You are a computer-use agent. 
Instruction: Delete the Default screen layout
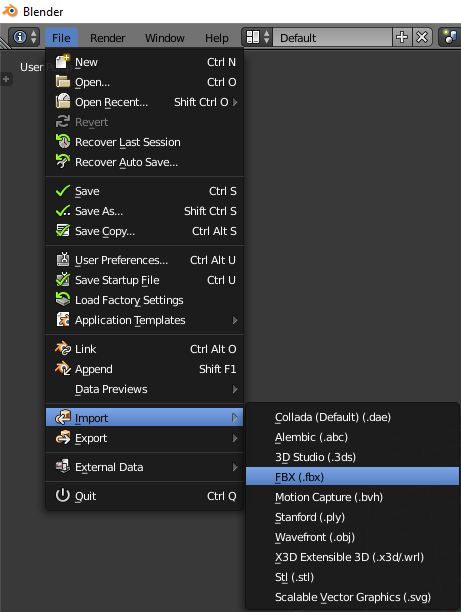(422, 37)
